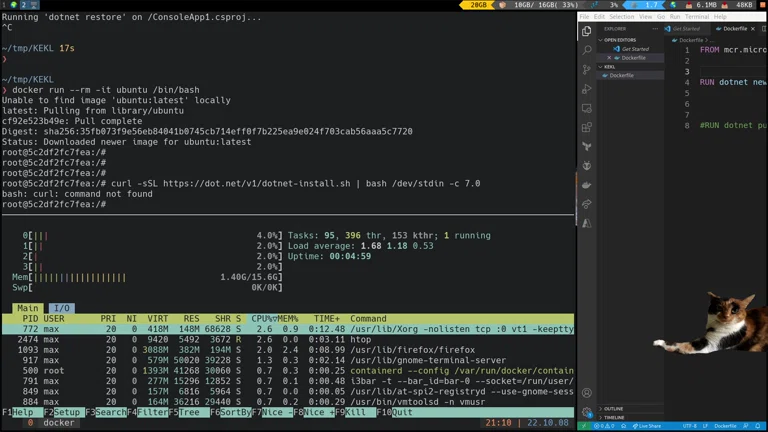Open the Search view in VS Code
768x432 pixels.
click(586, 50)
